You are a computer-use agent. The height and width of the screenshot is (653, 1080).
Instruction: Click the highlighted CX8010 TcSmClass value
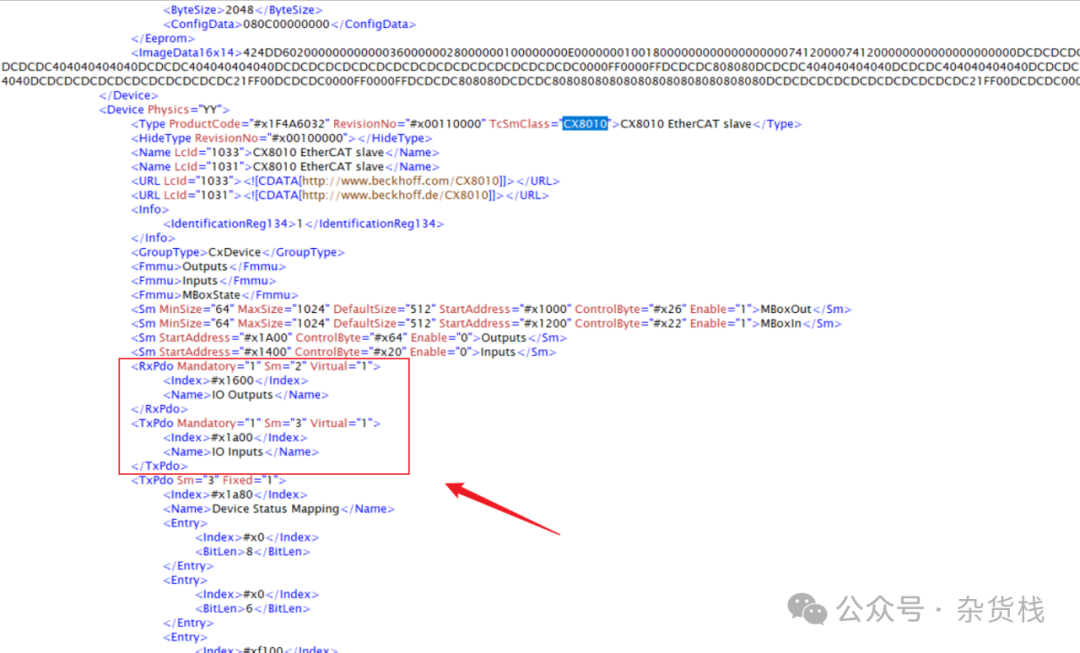coord(585,124)
